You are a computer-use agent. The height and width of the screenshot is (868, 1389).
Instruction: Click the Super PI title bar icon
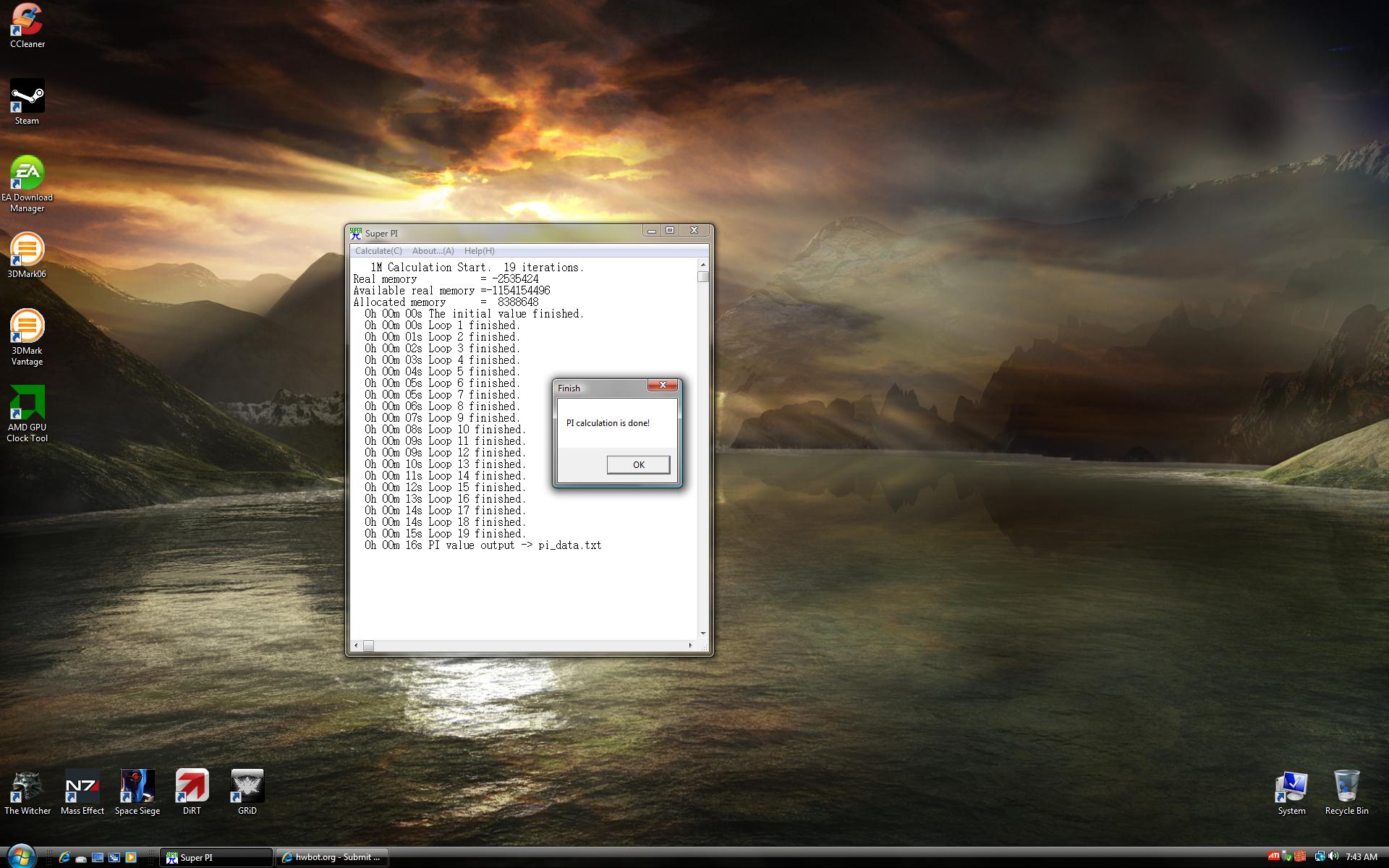(355, 233)
